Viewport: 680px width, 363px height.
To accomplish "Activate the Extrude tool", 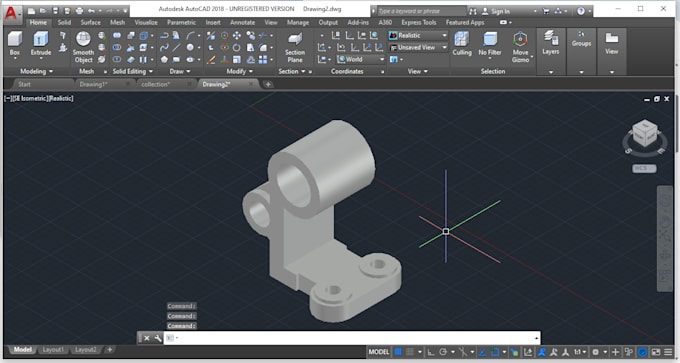I will pos(41,43).
